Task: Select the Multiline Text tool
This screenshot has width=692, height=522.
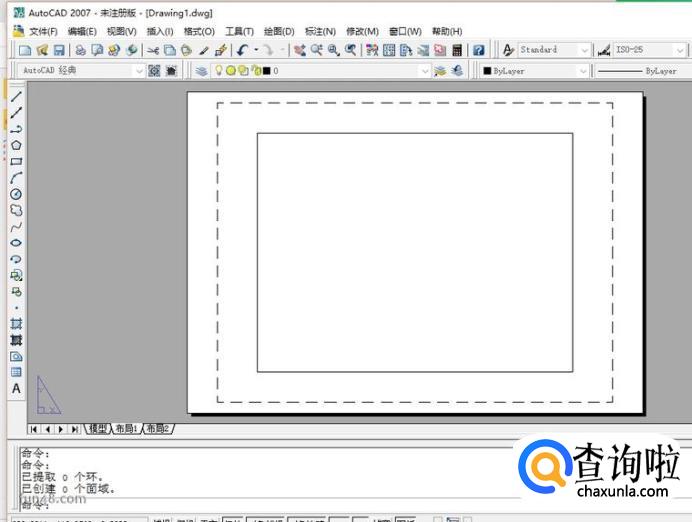Action: click(16, 388)
